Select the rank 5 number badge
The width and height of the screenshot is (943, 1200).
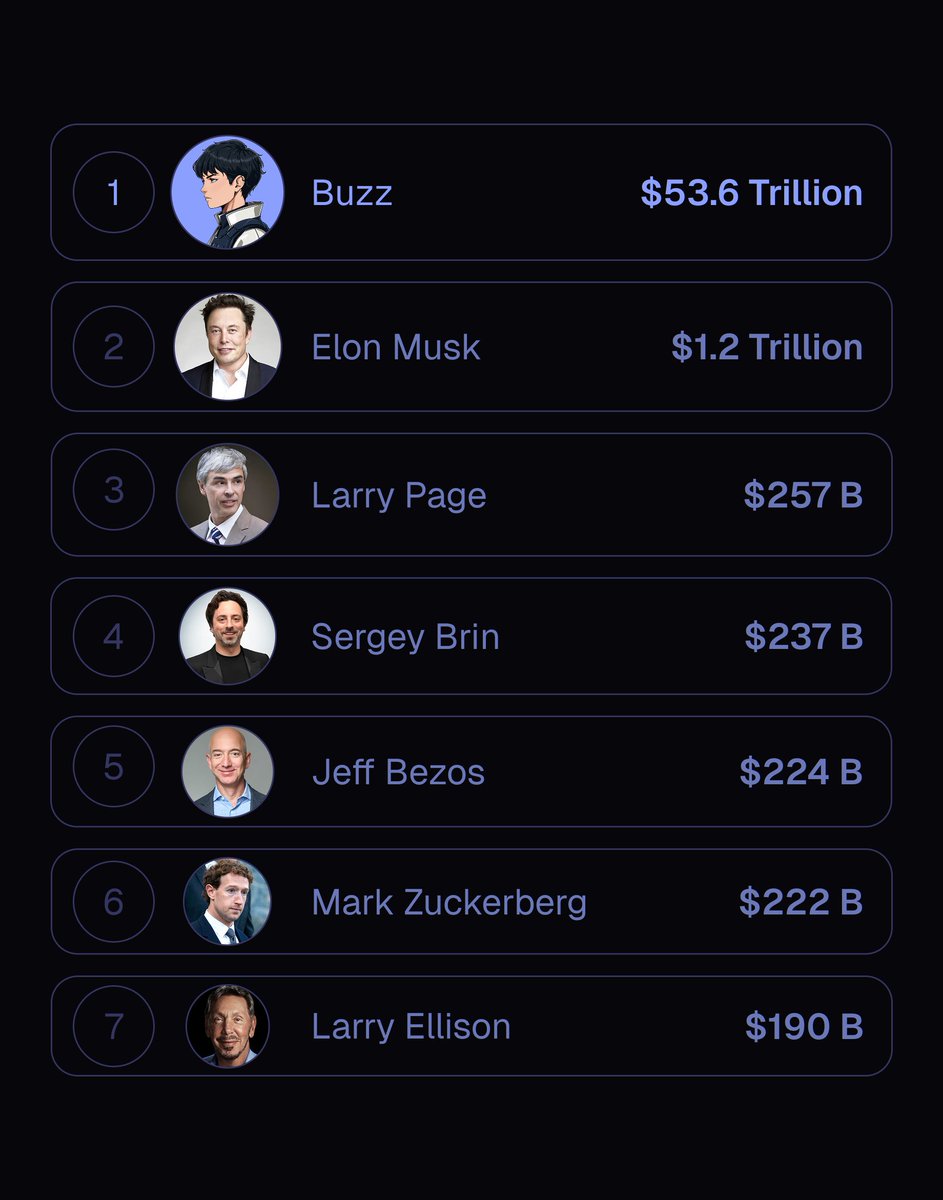point(114,767)
